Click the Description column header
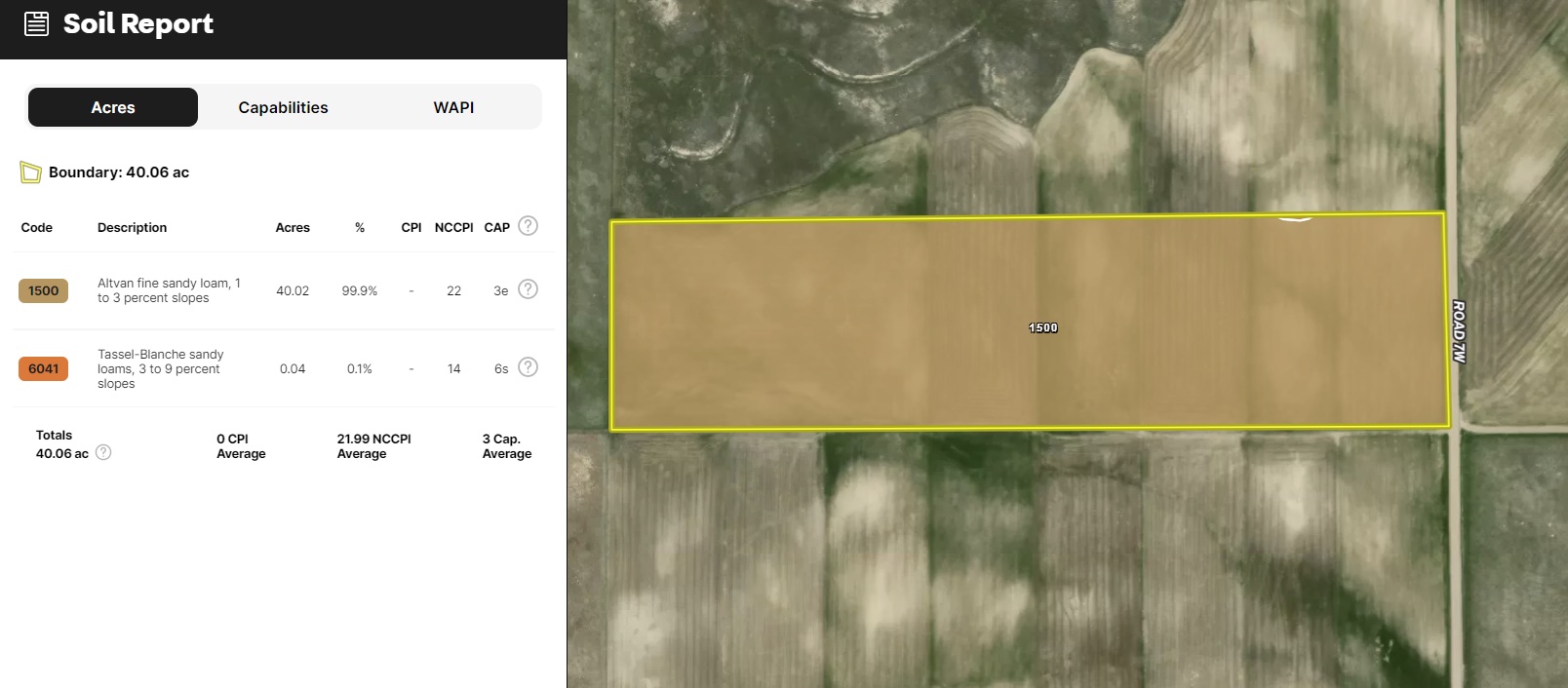This screenshot has width=1568, height=688. [132, 227]
